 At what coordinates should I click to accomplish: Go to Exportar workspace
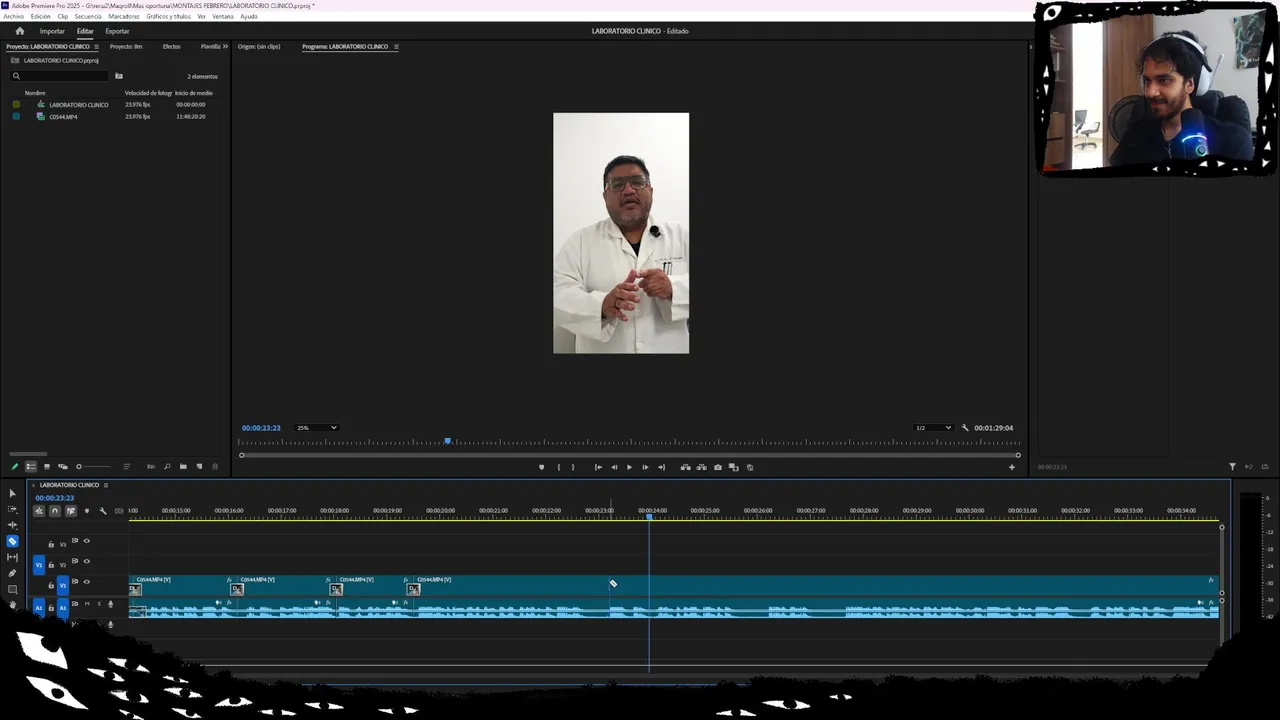[117, 31]
